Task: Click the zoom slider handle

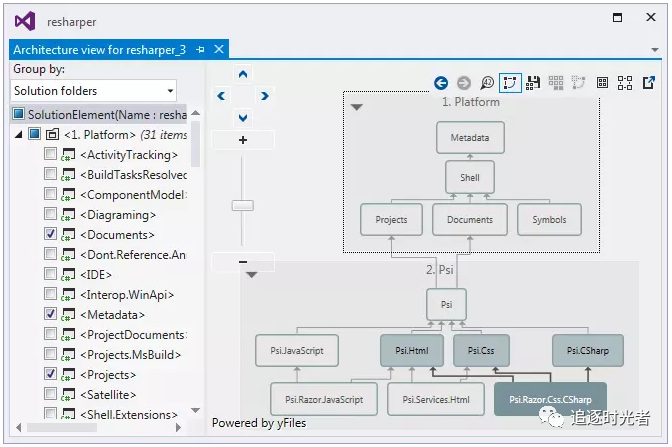Action: [243, 205]
